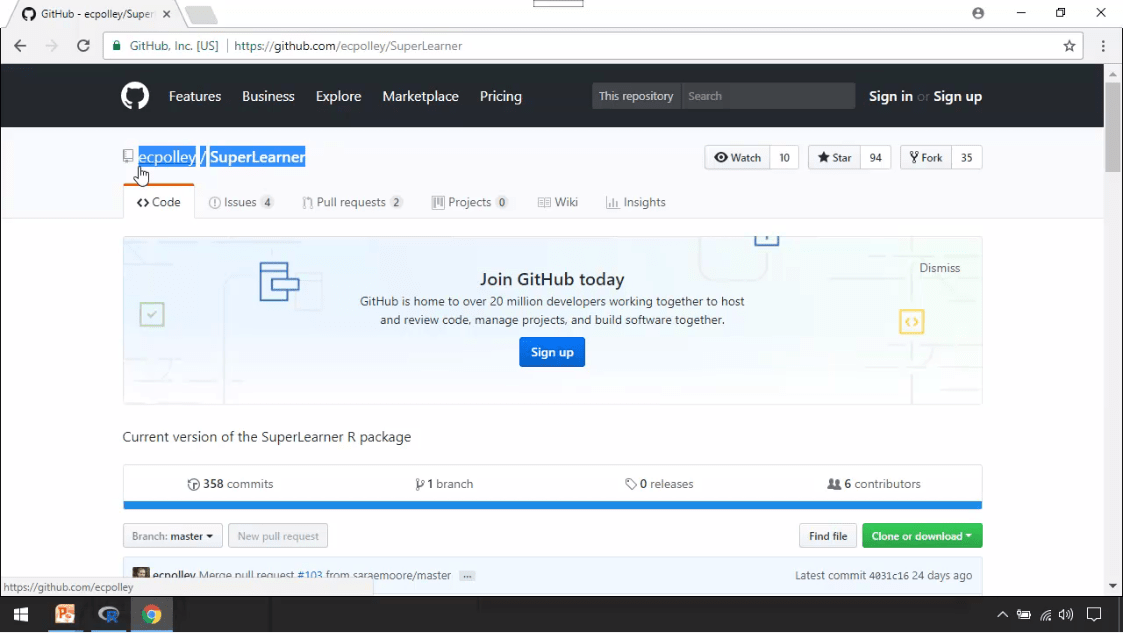Expand Clone or download dropdown

[922, 536]
